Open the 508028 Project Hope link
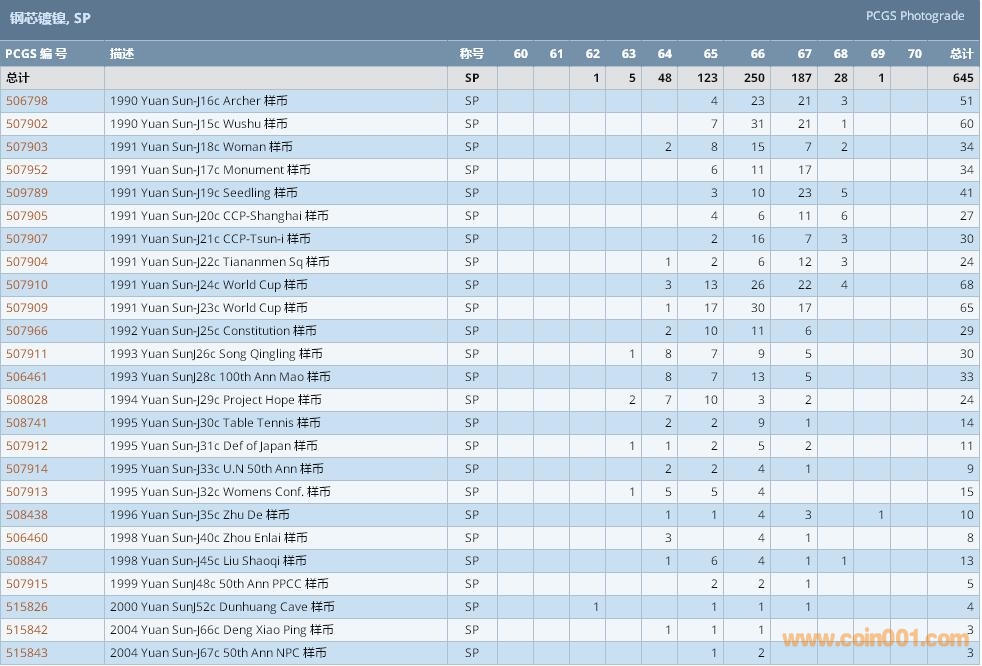This screenshot has height=666, width=982. (27, 400)
